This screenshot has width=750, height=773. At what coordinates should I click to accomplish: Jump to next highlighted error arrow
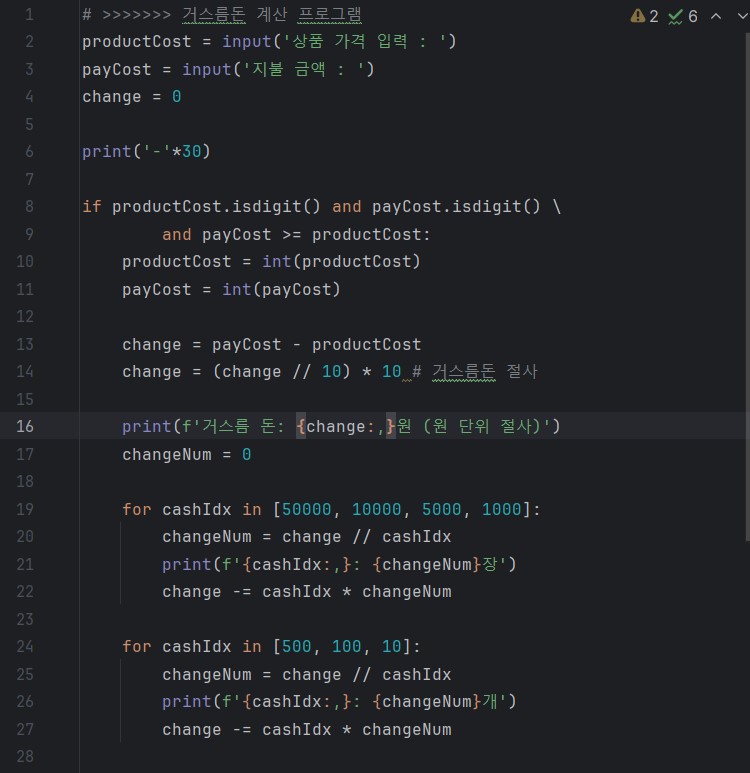click(743, 16)
